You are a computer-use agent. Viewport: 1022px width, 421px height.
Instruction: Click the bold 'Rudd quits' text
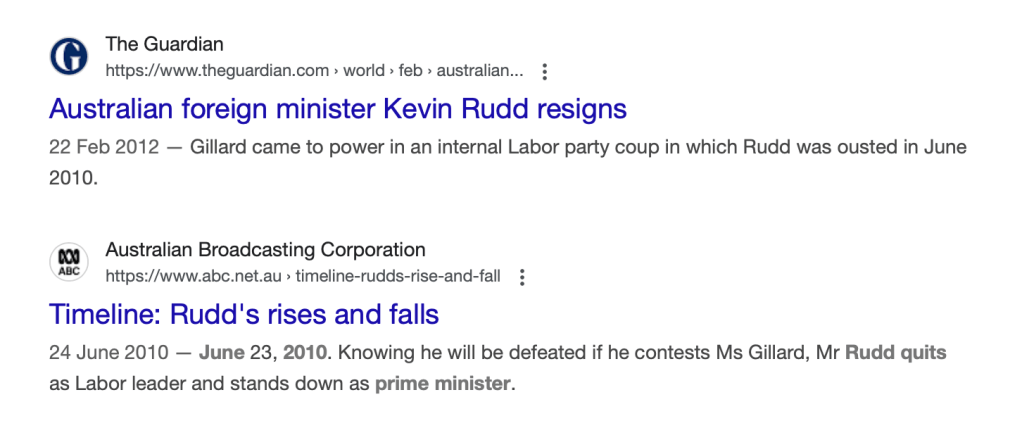click(895, 353)
